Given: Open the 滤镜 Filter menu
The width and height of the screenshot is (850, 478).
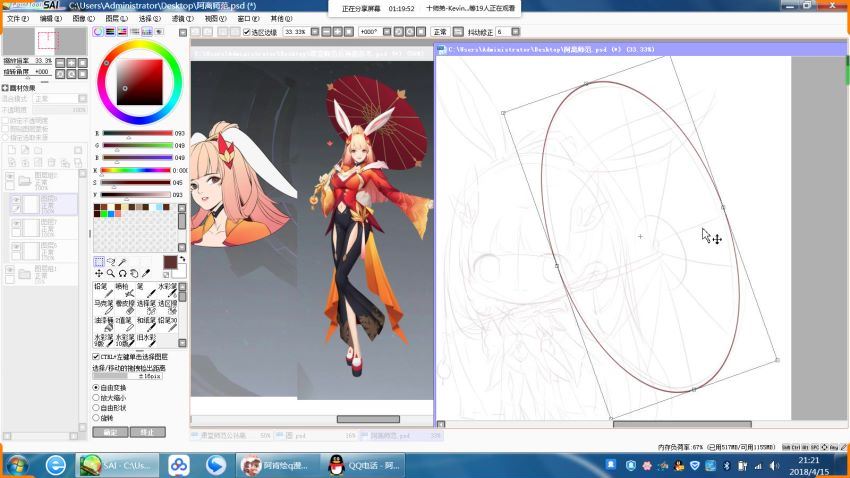Looking at the screenshot, I should coord(183,18).
